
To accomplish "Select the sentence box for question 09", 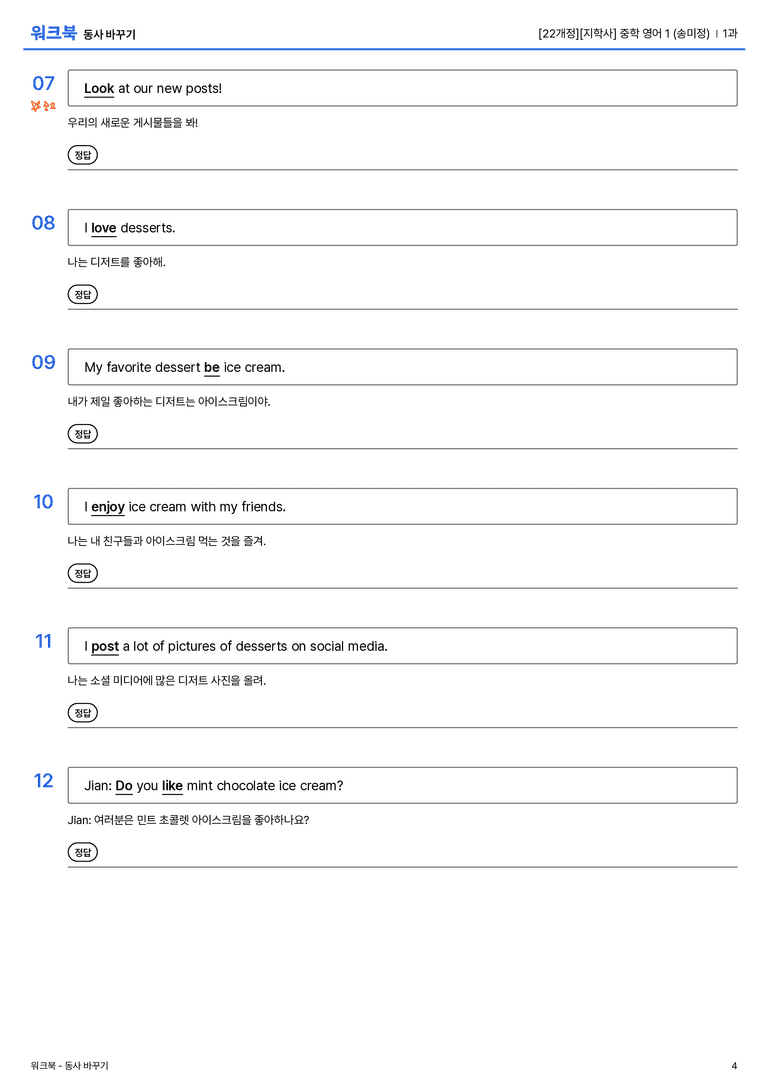I will point(403,367).
